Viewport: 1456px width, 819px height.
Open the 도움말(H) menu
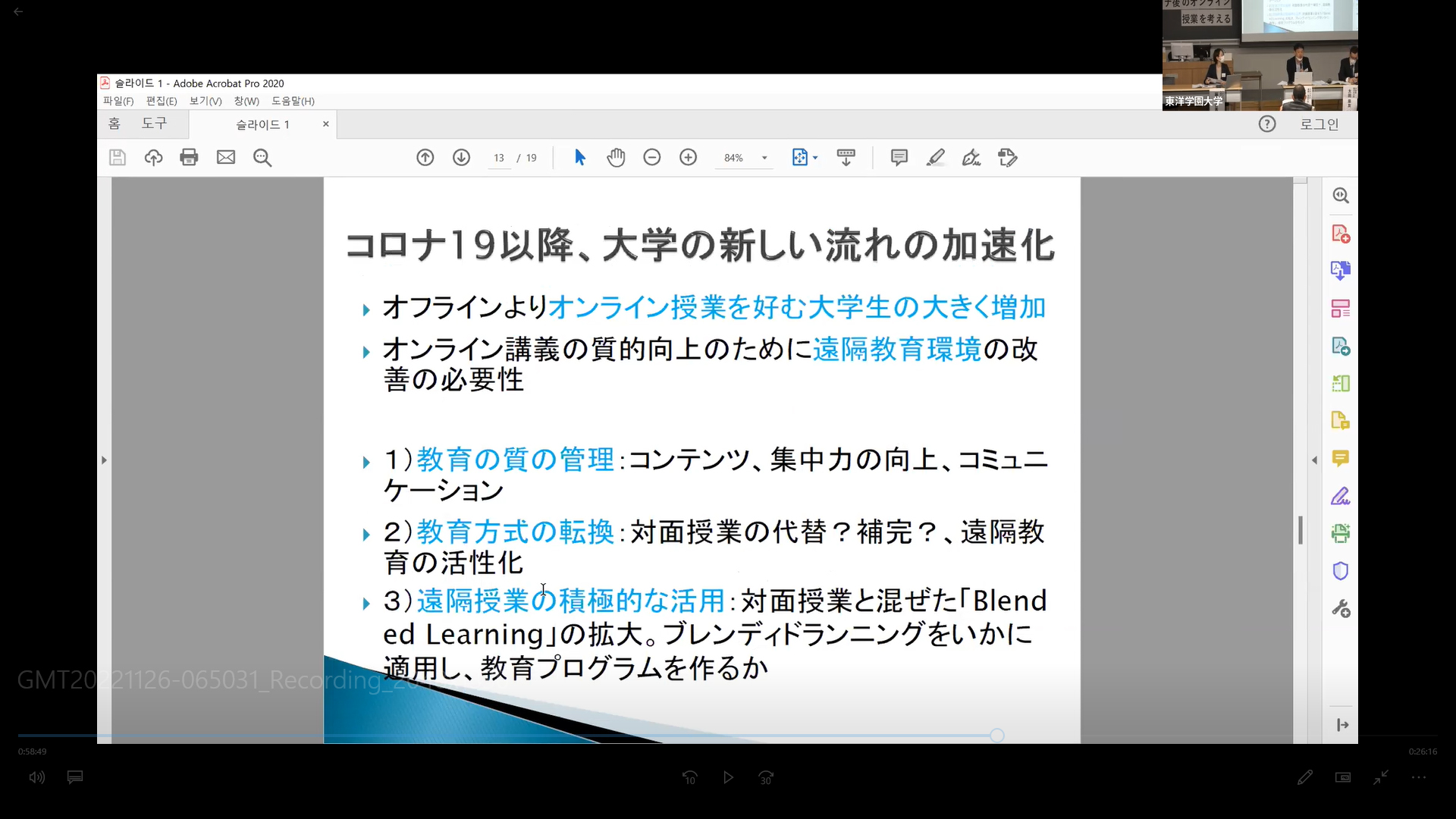point(293,101)
